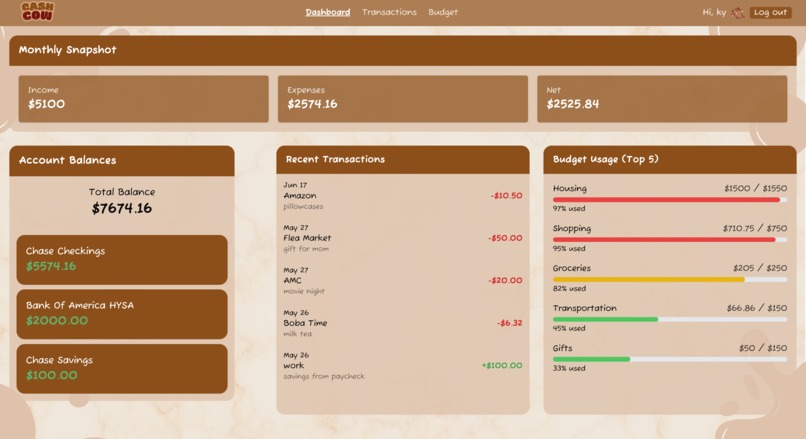Click the Gifts budget progress bar

point(670,359)
